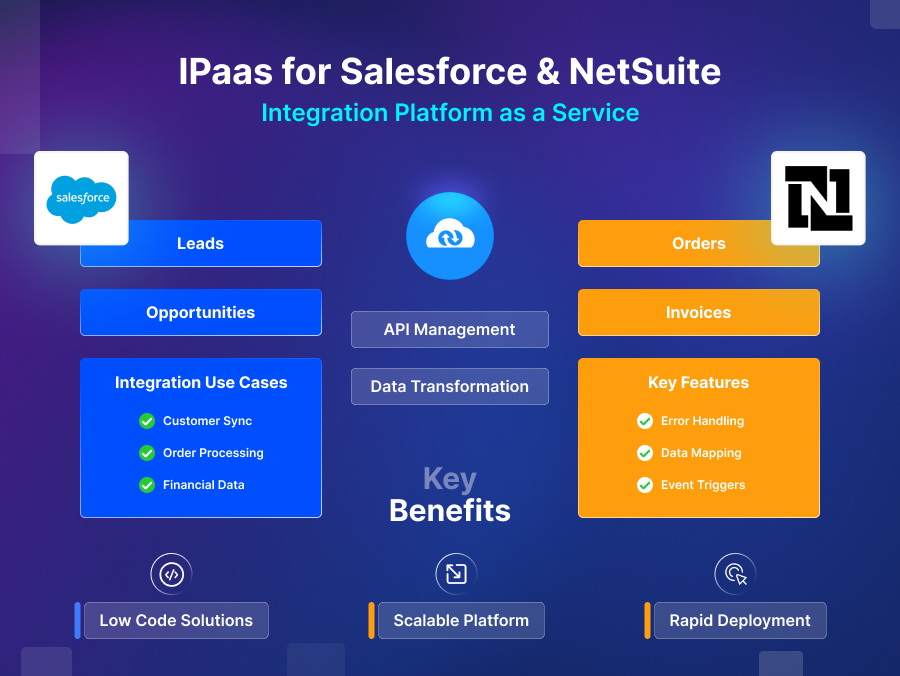Click the orange accent bar beside Scalable Platform
The width and height of the screenshot is (900, 676).
pos(371,620)
